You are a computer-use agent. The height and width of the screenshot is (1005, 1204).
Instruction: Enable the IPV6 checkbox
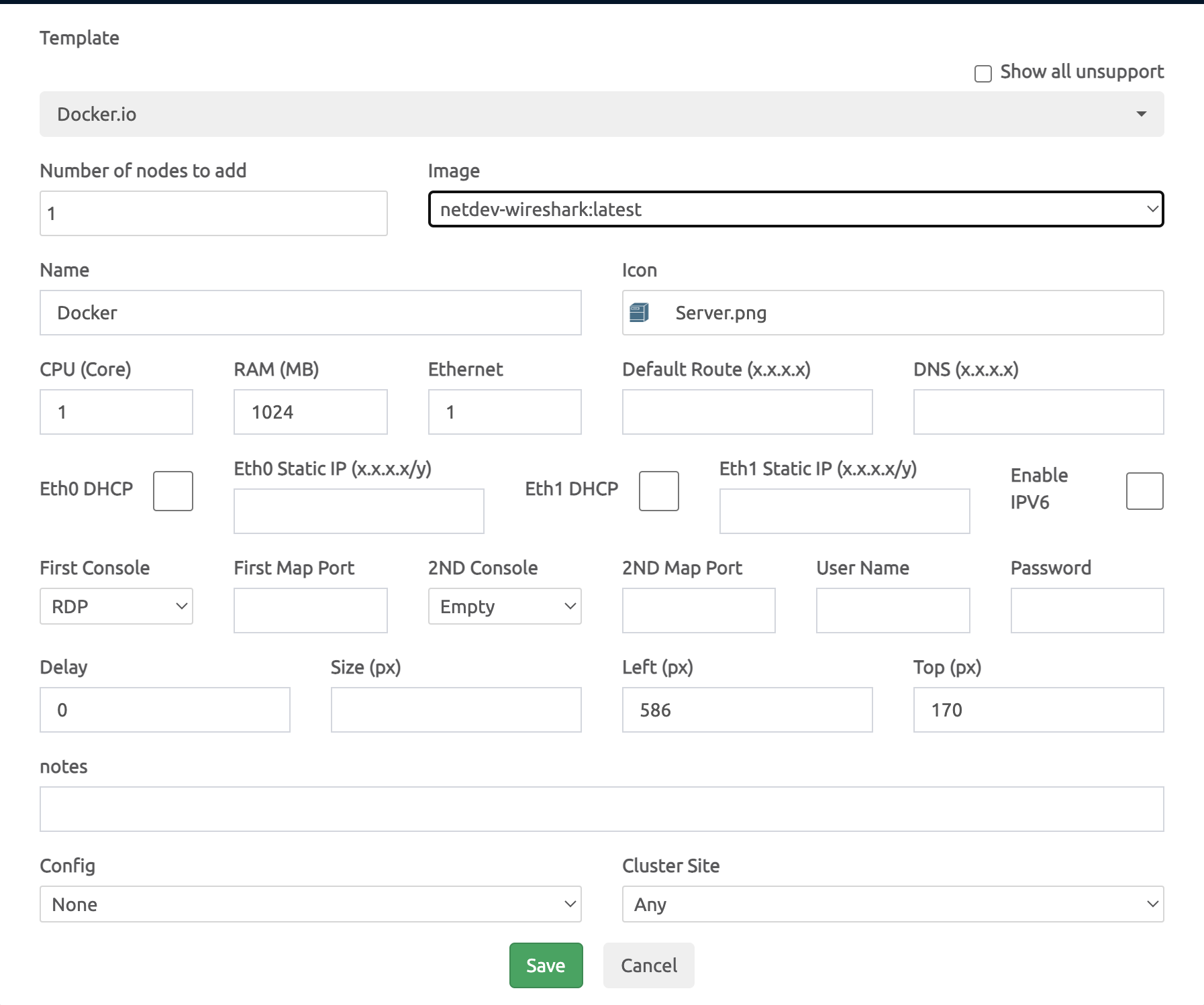pyautogui.click(x=1145, y=491)
